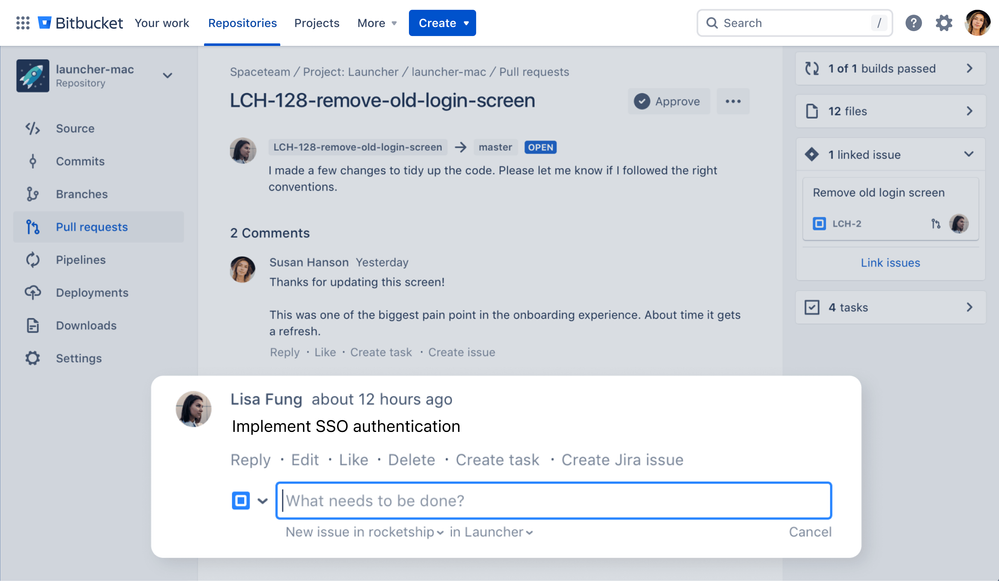This screenshot has height=581, width=999.
Task: Click the Commits icon in sidebar
Action: tap(32, 161)
